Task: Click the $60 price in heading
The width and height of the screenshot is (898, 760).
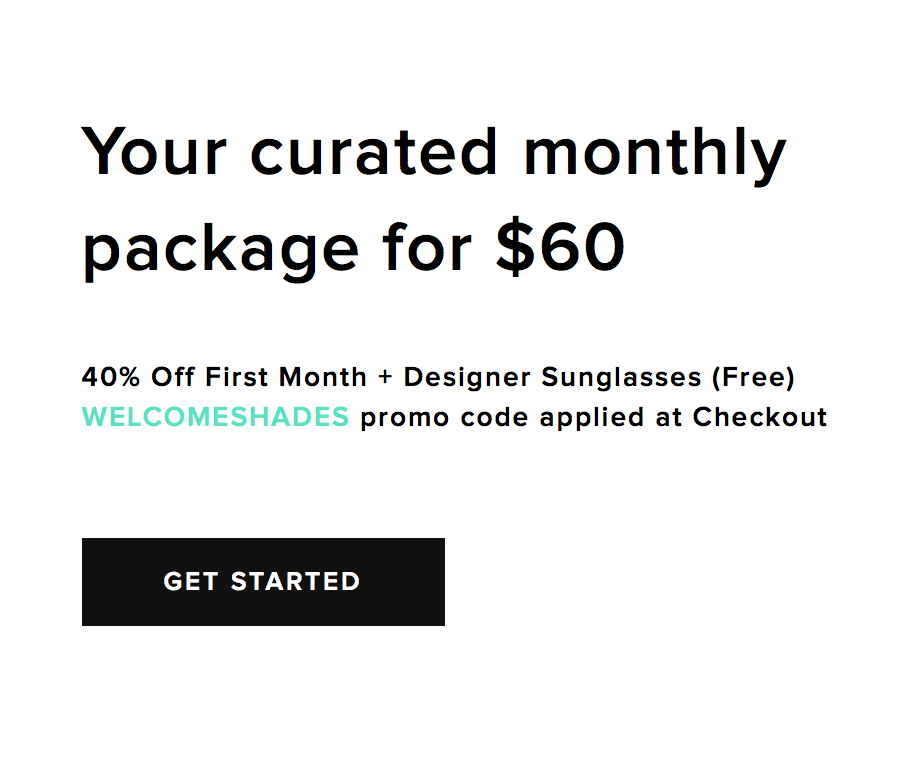Action: coord(560,246)
